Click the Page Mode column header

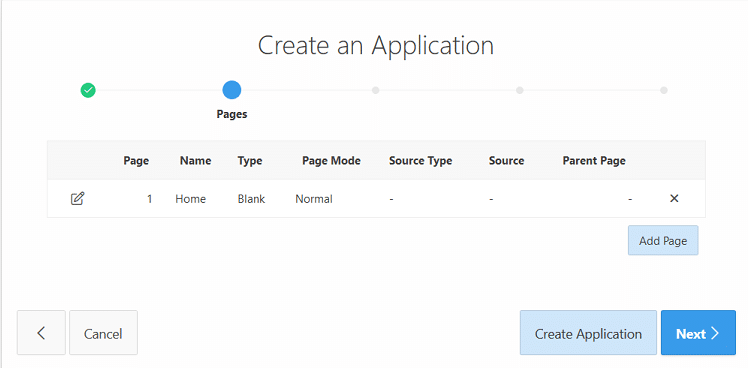coord(332,161)
